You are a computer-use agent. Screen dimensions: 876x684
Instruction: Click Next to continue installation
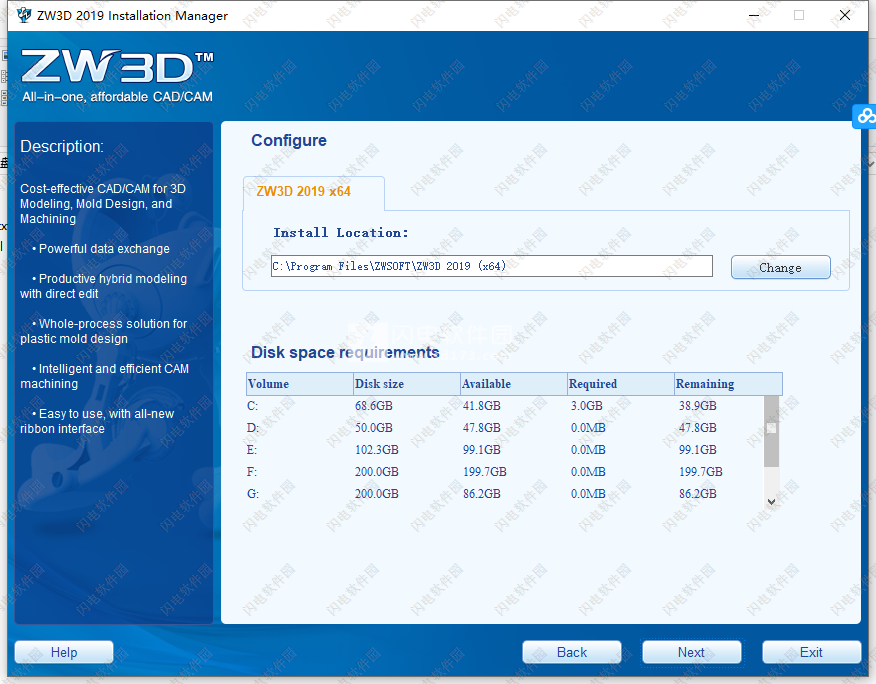(691, 652)
